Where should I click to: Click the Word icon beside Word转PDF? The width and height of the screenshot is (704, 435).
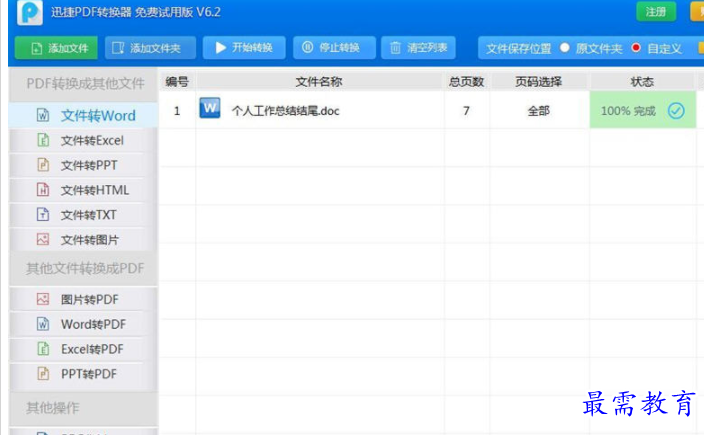[43, 324]
